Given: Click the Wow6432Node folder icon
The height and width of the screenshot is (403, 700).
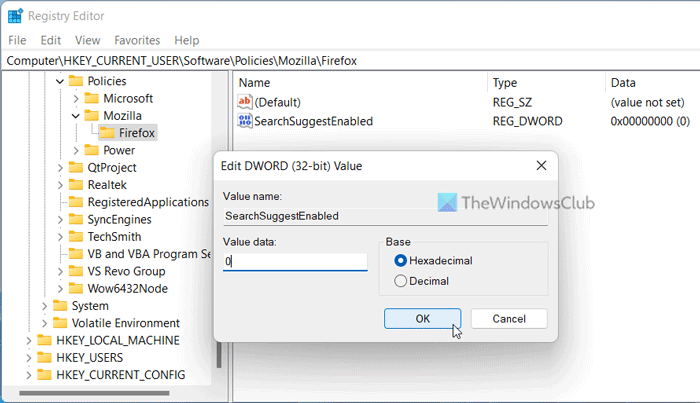Looking at the screenshot, I should point(76,288).
